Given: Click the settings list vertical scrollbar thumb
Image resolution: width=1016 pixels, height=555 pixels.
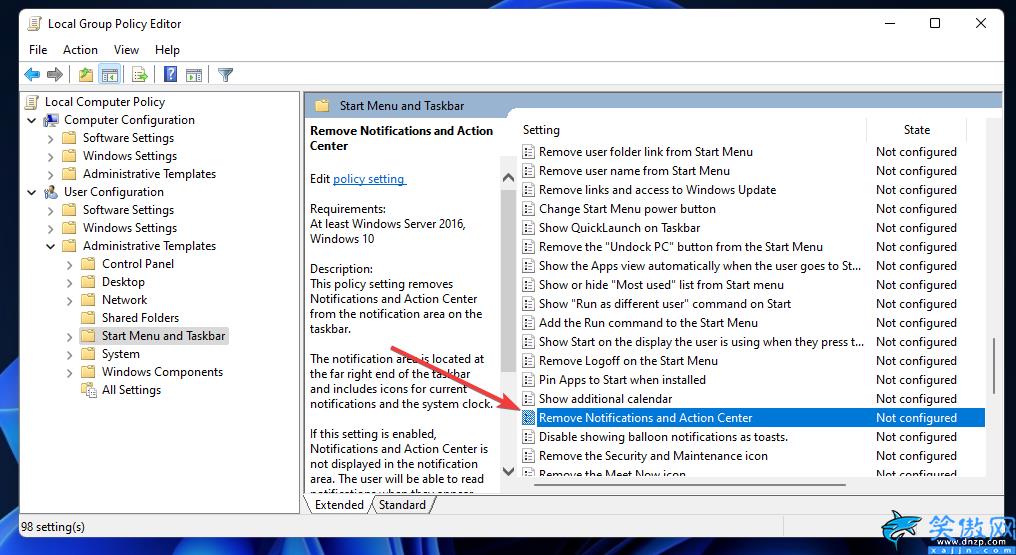Looking at the screenshot, I should 995,366.
